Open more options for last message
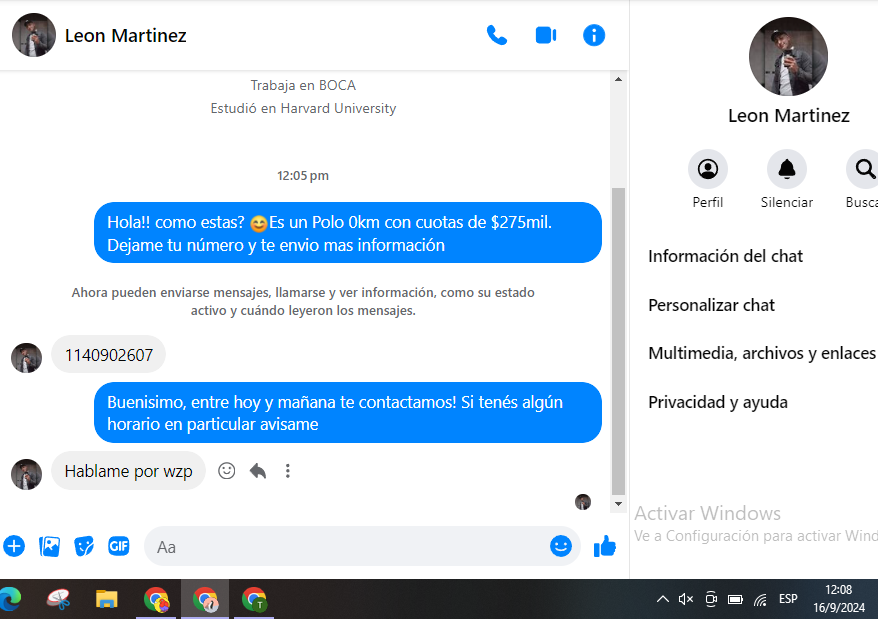 pyautogui.click(x=288, y=470)
